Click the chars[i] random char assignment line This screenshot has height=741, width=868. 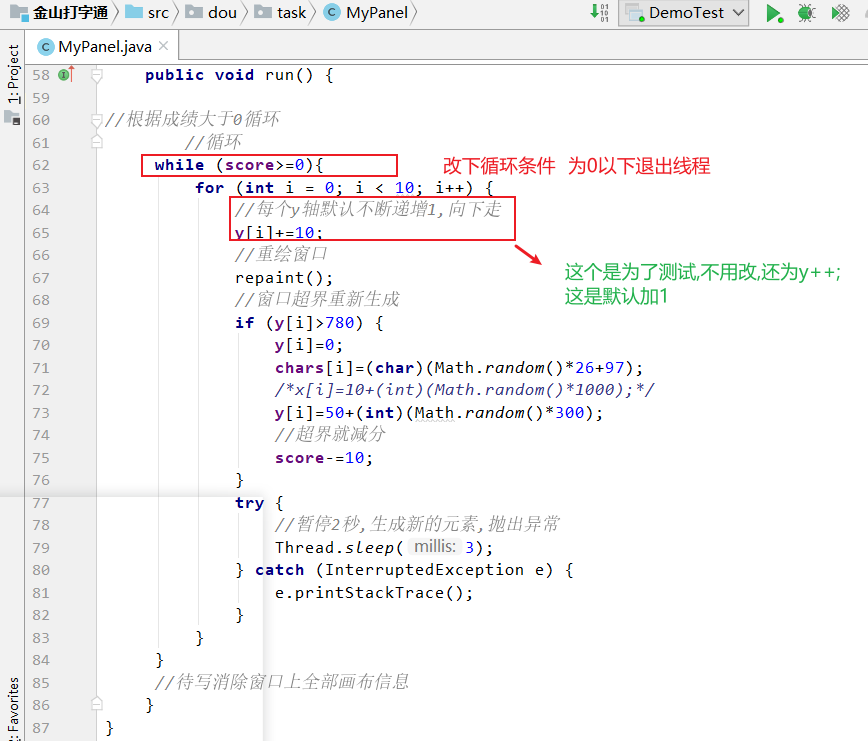[459, 368]
